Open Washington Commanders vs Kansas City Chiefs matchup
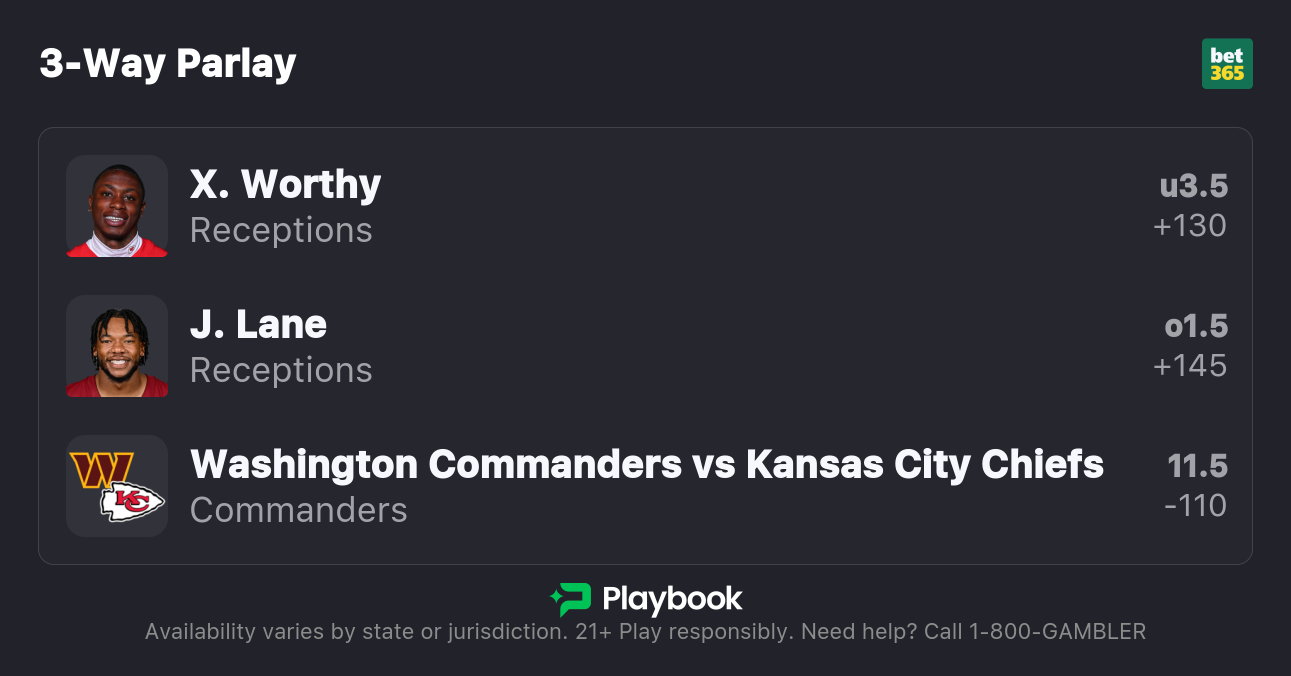This screenshot has width=1291, height=676. click(646, 465)
